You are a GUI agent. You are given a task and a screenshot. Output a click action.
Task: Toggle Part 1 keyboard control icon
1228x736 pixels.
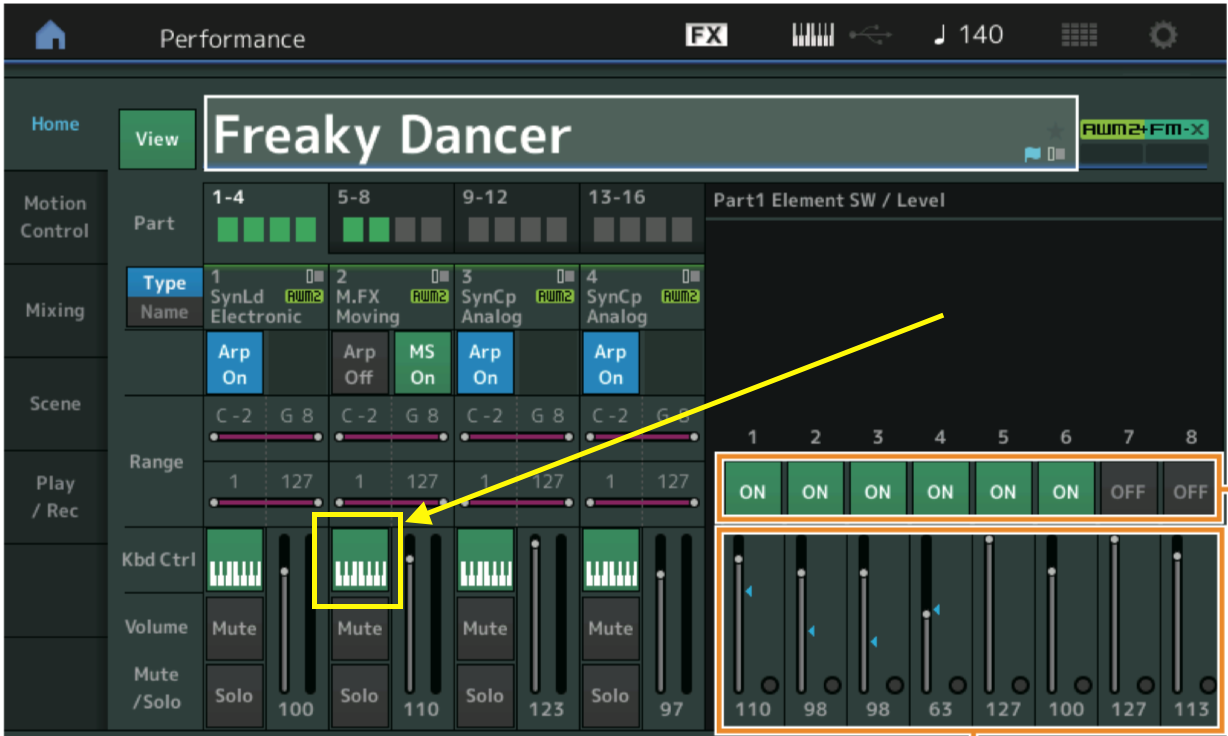click(x=234, y=559)
